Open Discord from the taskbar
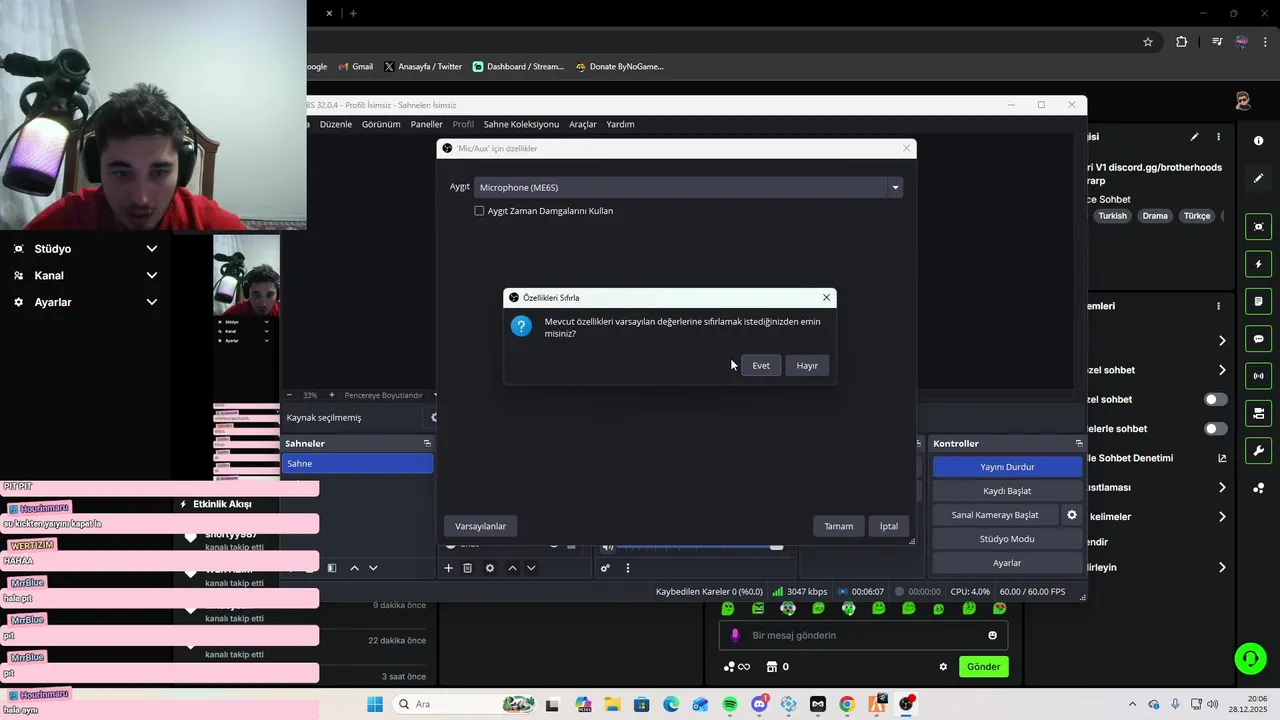Viewport: 1280px width, 720px height. tap(759, 704)
